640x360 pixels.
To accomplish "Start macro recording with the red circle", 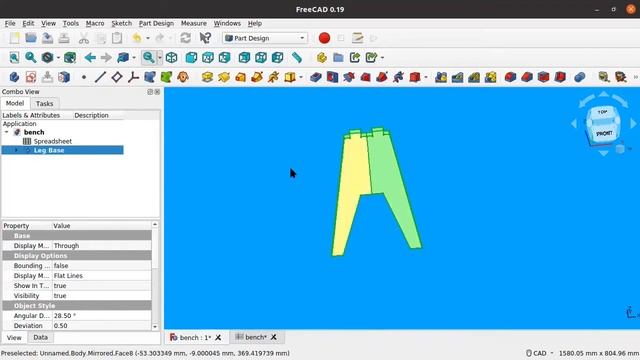I will click(x=324, y=38).
